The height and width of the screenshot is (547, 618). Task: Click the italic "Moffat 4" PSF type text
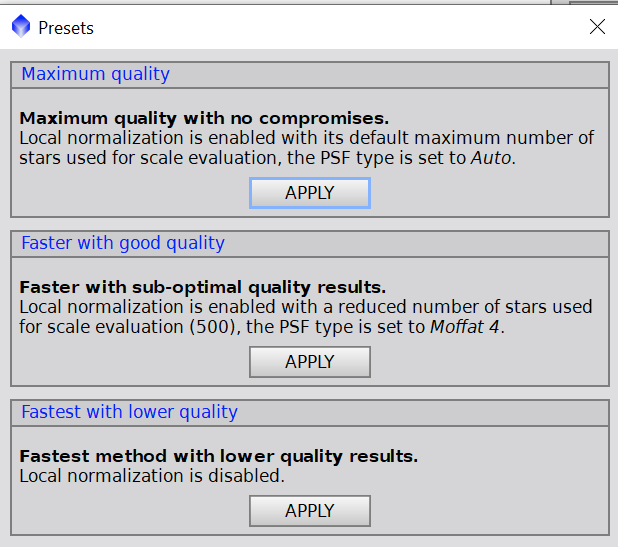(x=464, y=326)
